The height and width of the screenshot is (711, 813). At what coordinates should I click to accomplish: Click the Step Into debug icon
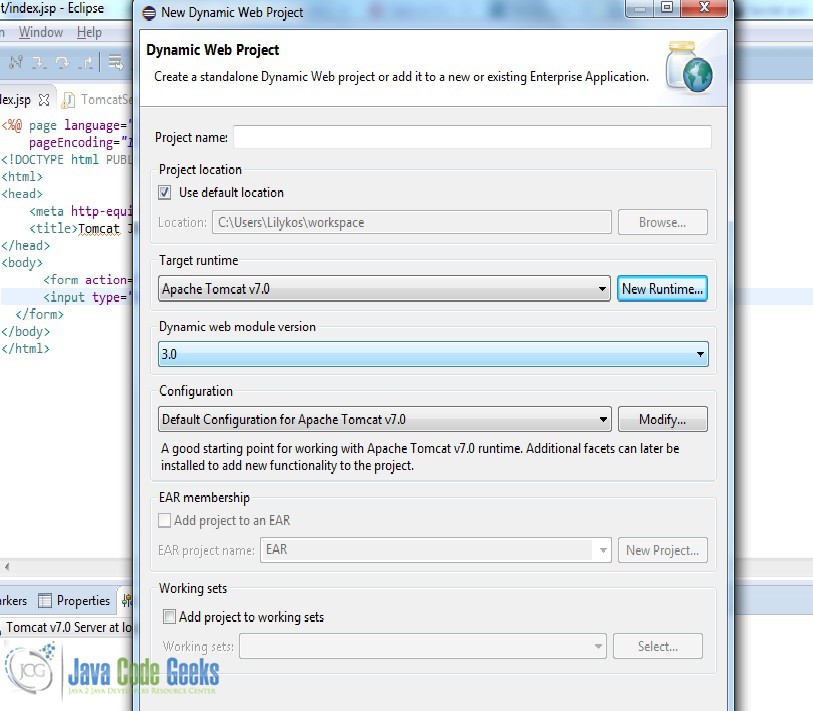[x=38, y=63]
